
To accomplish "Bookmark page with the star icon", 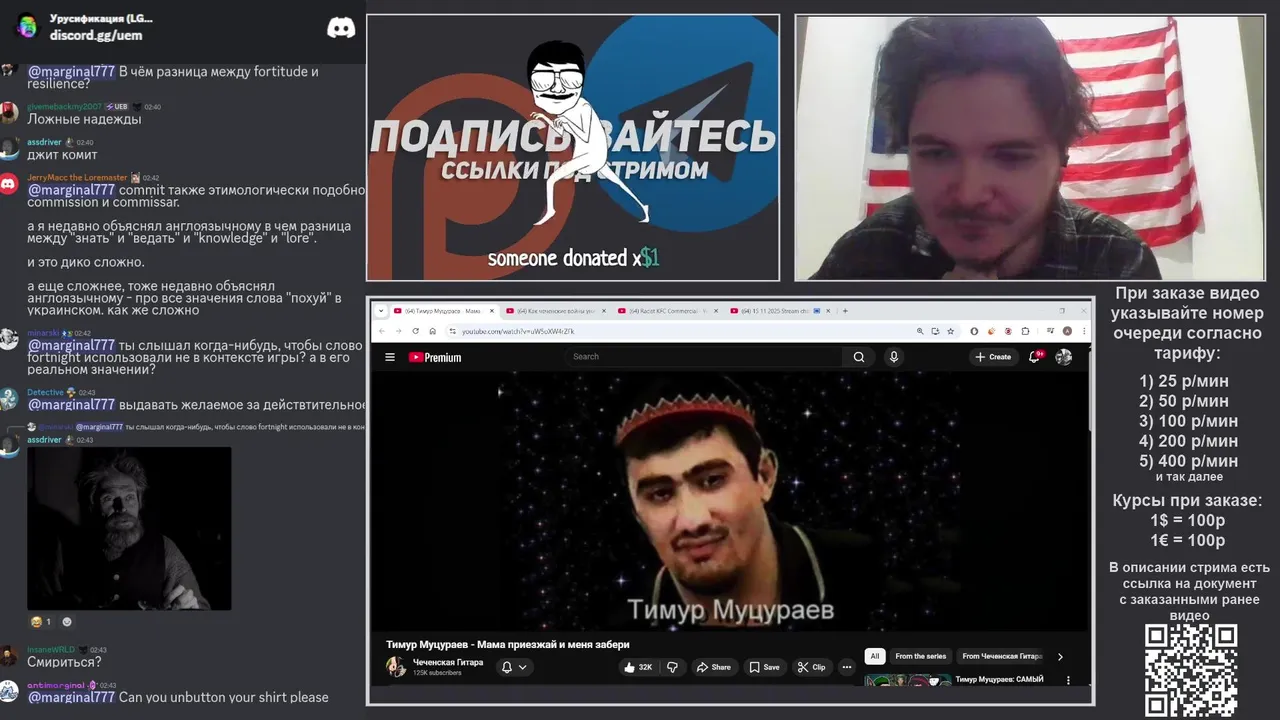I will tap(951, 331).
